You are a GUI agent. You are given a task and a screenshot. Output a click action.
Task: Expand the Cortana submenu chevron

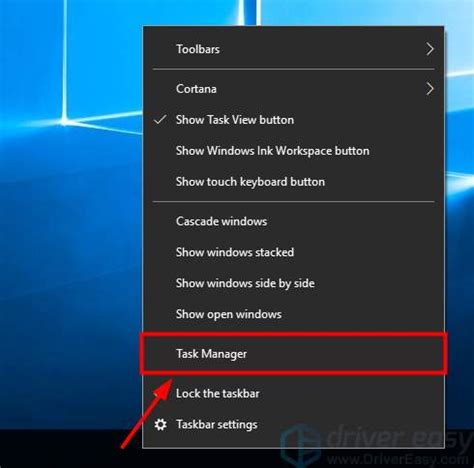point(430,89)
